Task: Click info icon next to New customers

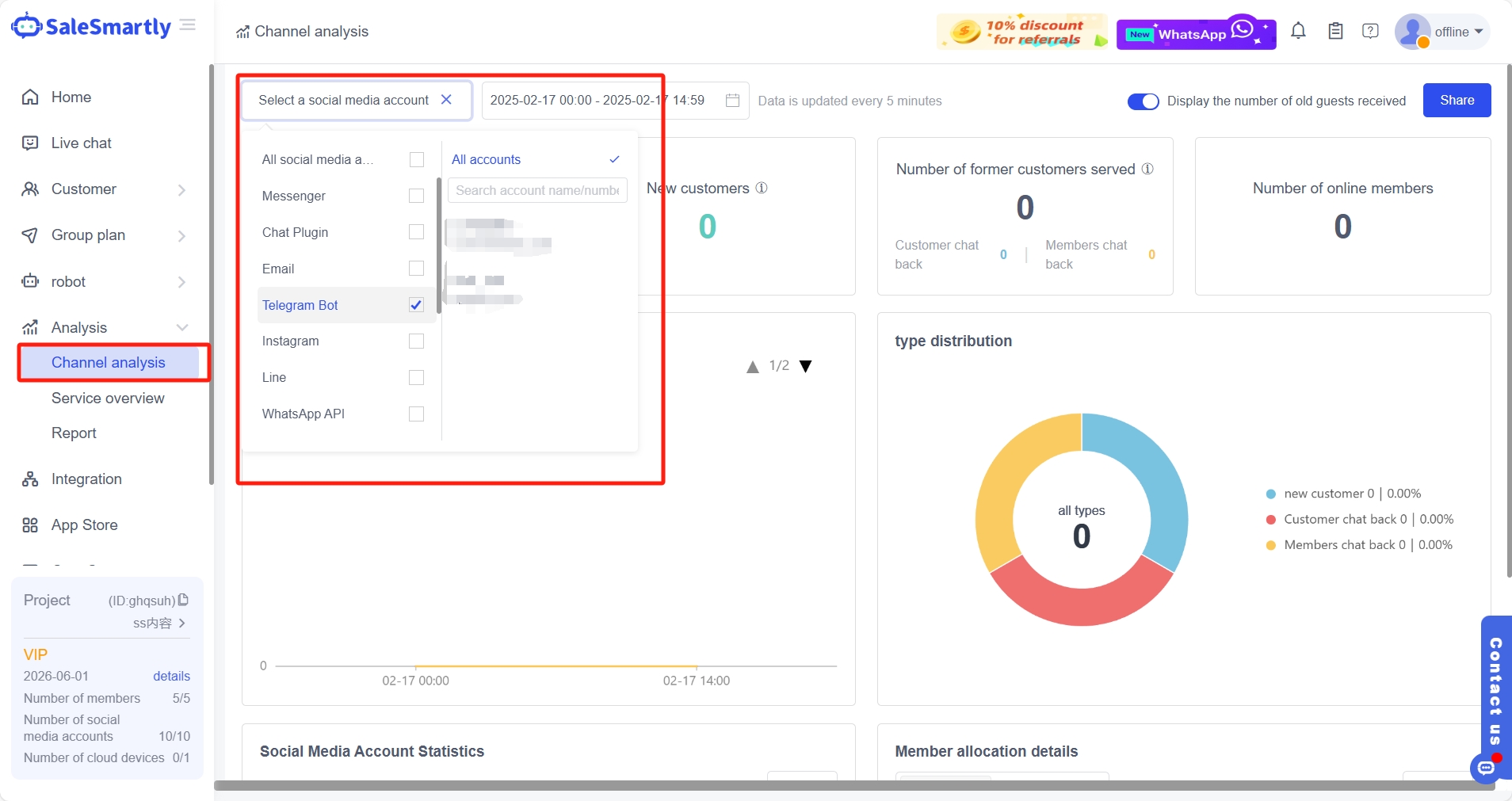Action: pyautogui.click(x=762, y=189)
